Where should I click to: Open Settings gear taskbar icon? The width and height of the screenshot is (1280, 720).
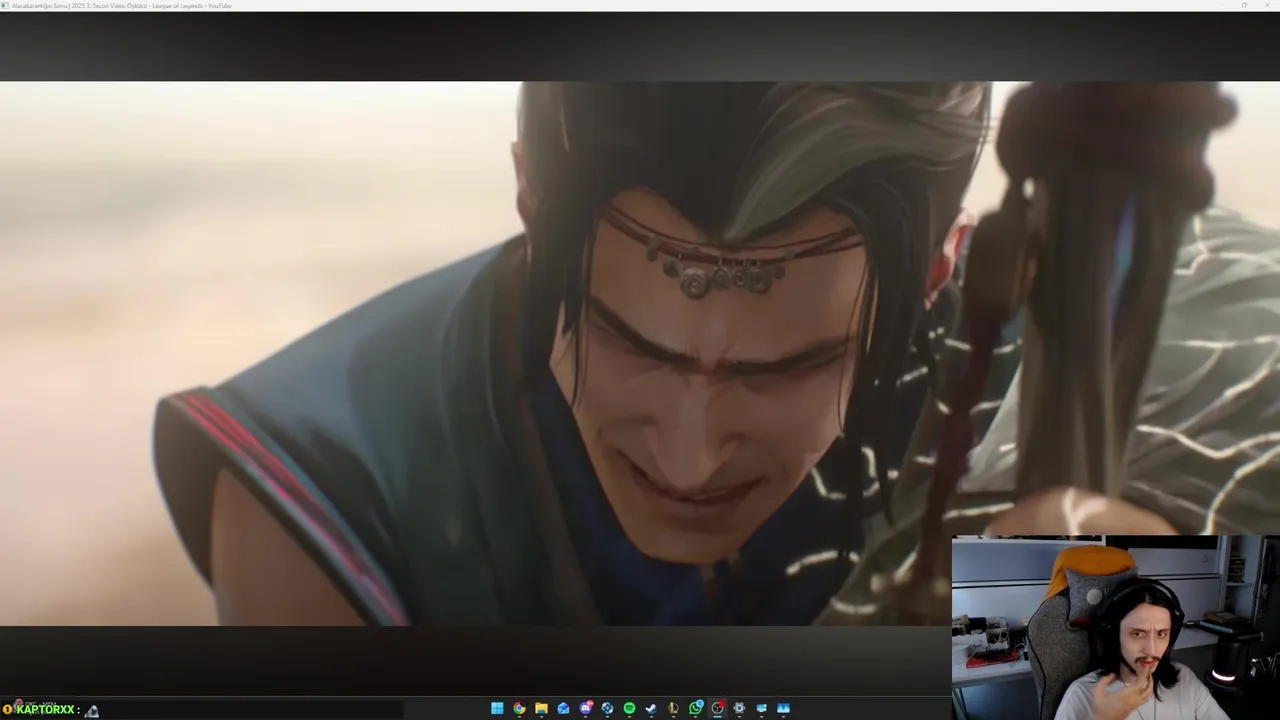(x=739, y=708)
